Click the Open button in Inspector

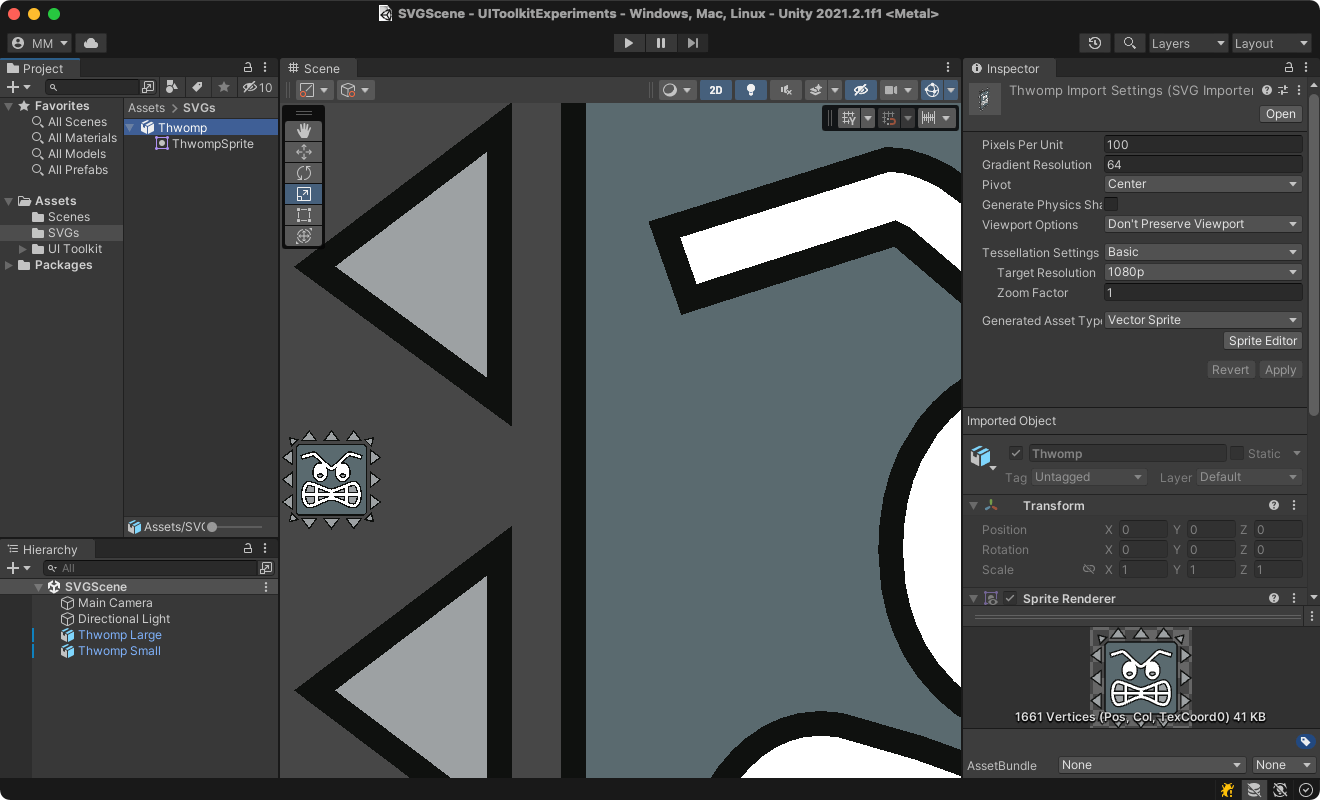coord(1280,114)
